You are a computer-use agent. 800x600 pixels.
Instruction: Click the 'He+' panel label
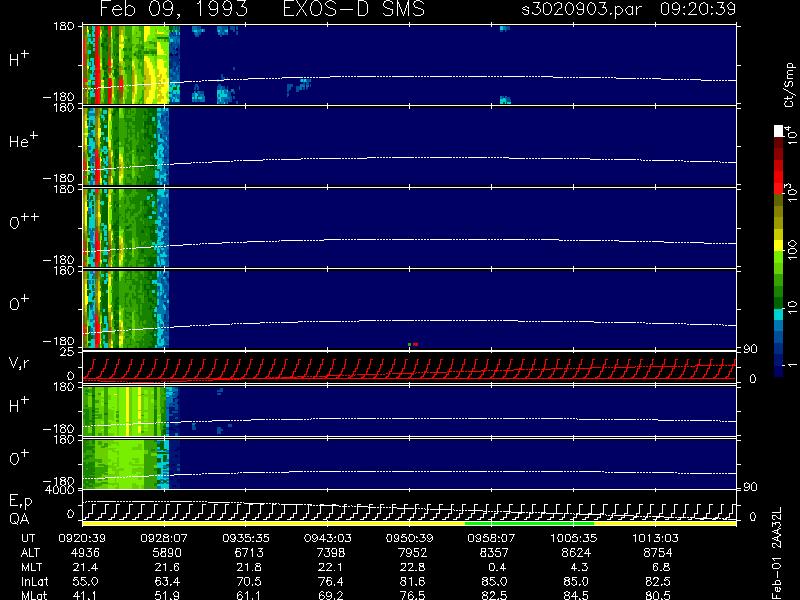point(23,140)
